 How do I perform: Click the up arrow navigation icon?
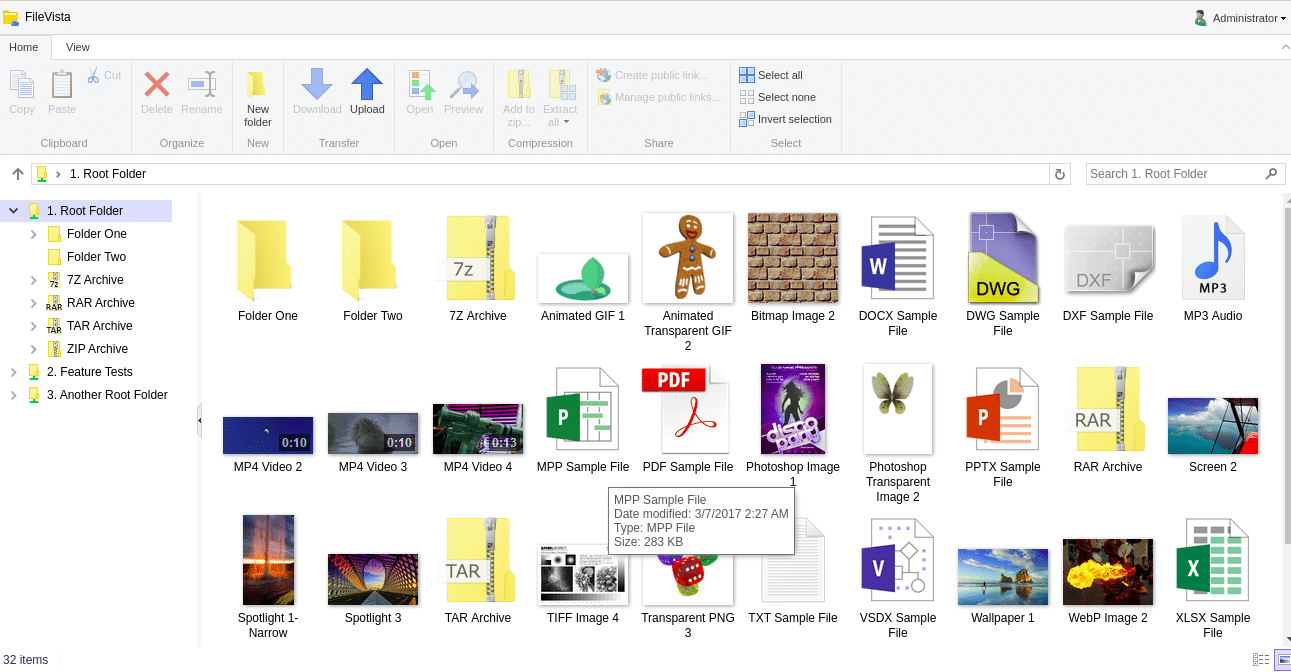coord(17,174)
